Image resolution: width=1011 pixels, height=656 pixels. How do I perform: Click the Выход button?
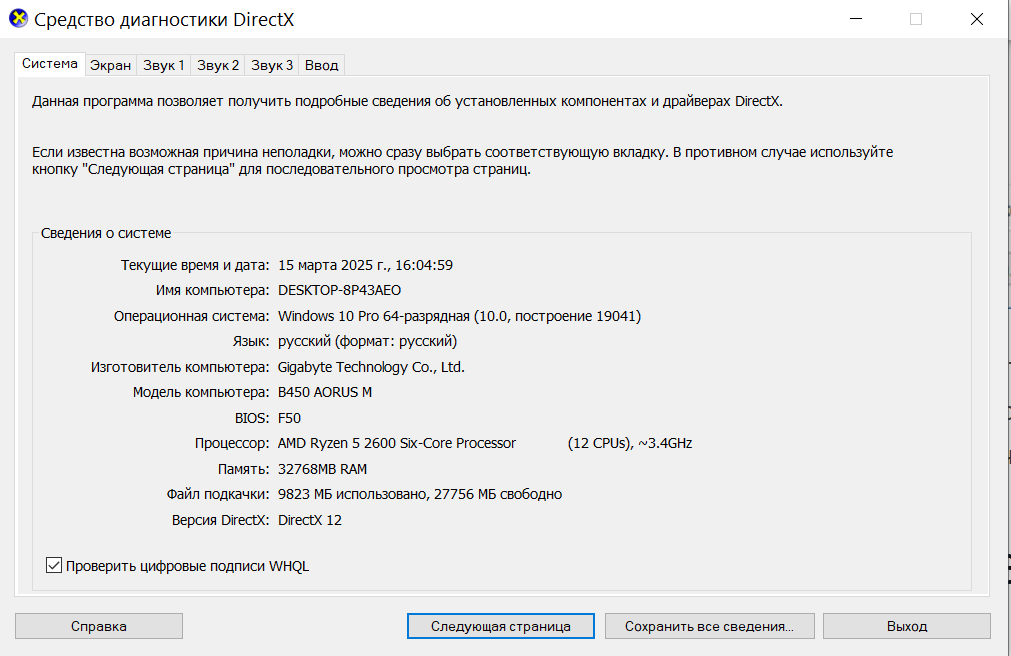[x=907, y=626]
